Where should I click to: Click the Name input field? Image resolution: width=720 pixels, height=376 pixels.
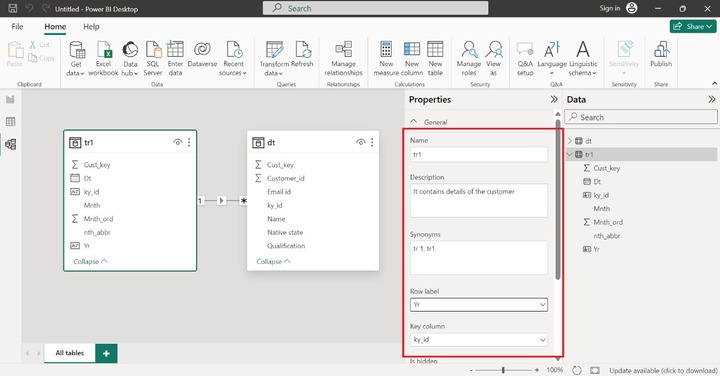[478, 155]
